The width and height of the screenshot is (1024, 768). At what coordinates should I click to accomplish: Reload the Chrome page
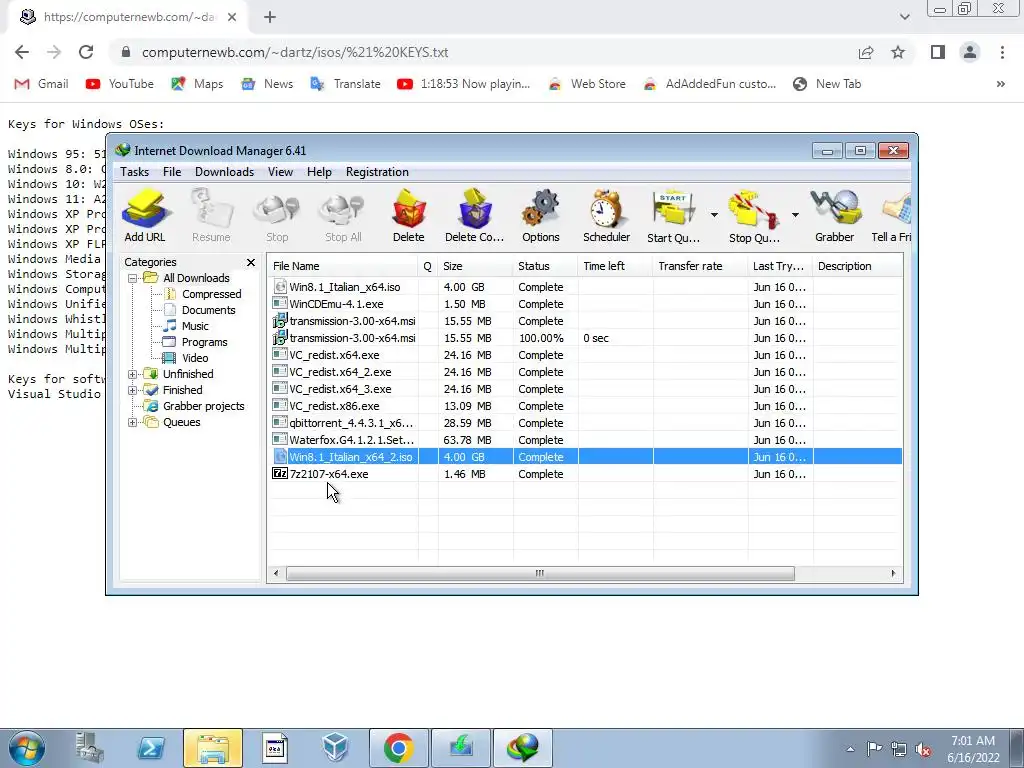(86, 52)
